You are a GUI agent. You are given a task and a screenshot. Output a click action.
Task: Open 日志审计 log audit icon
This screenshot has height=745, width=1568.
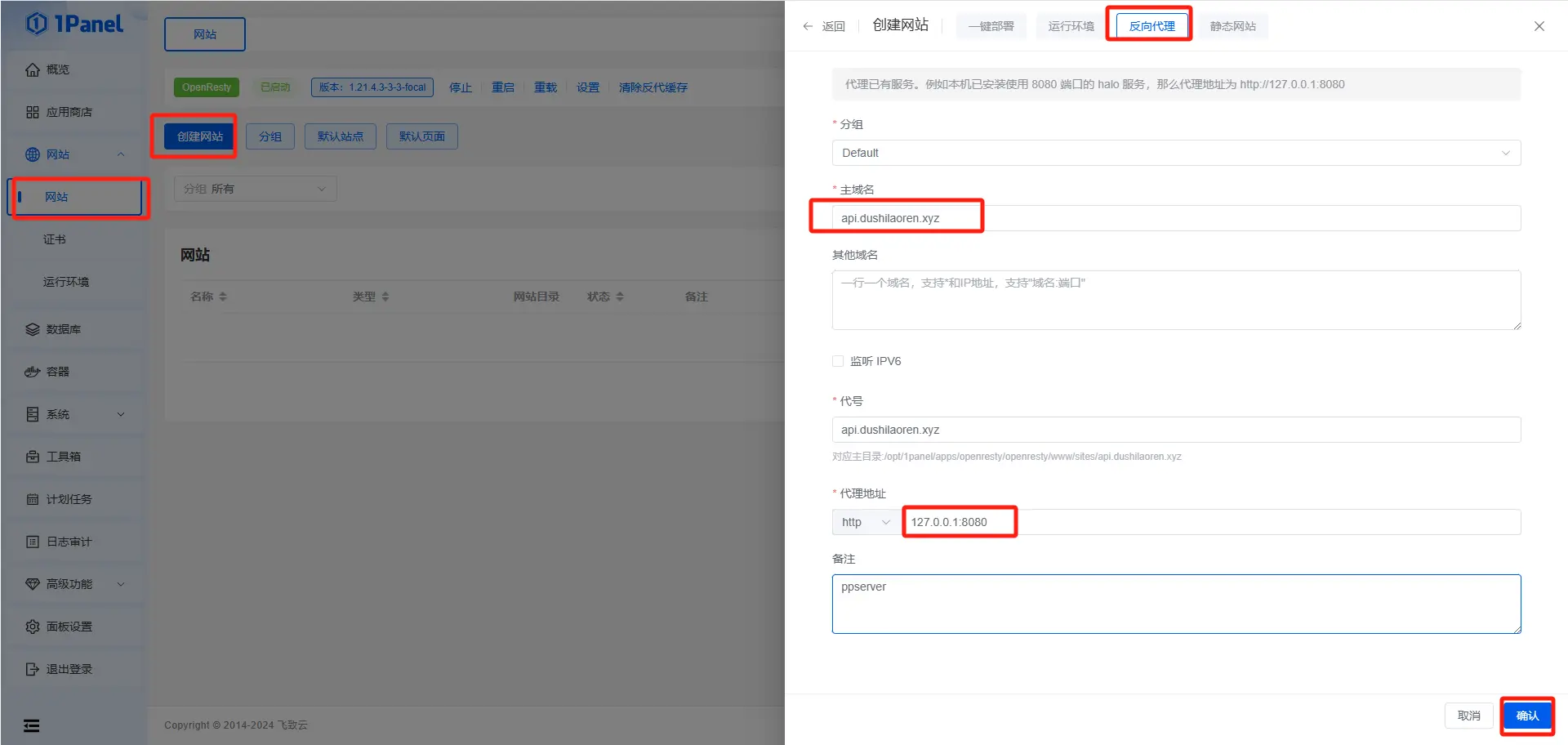(33, 542)
